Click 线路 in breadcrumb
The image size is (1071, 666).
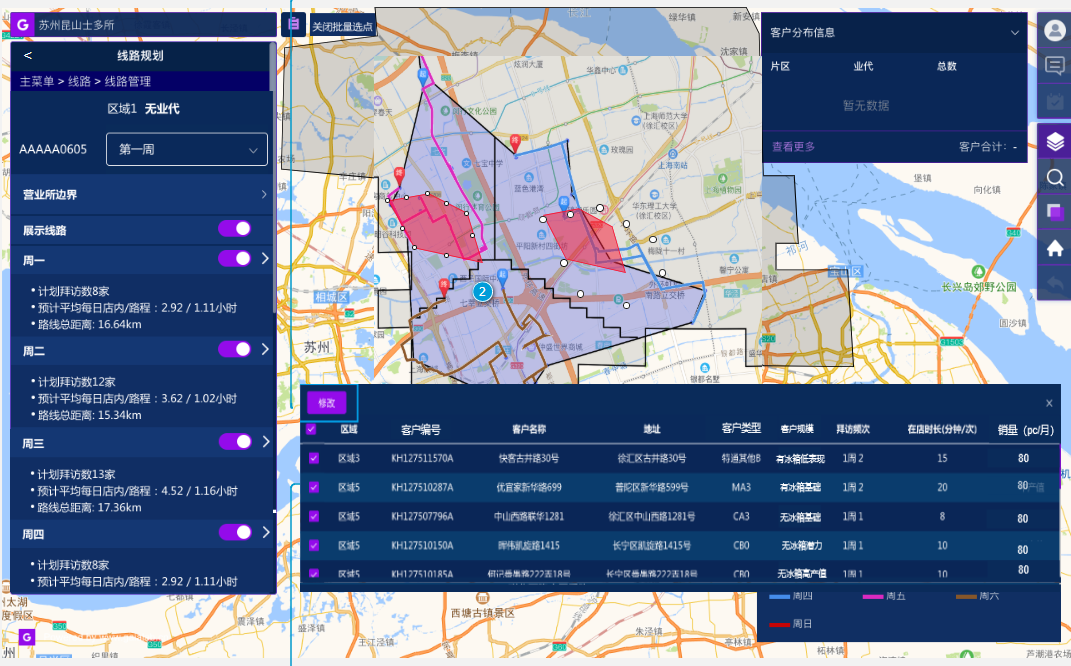[x=79, y=81]
